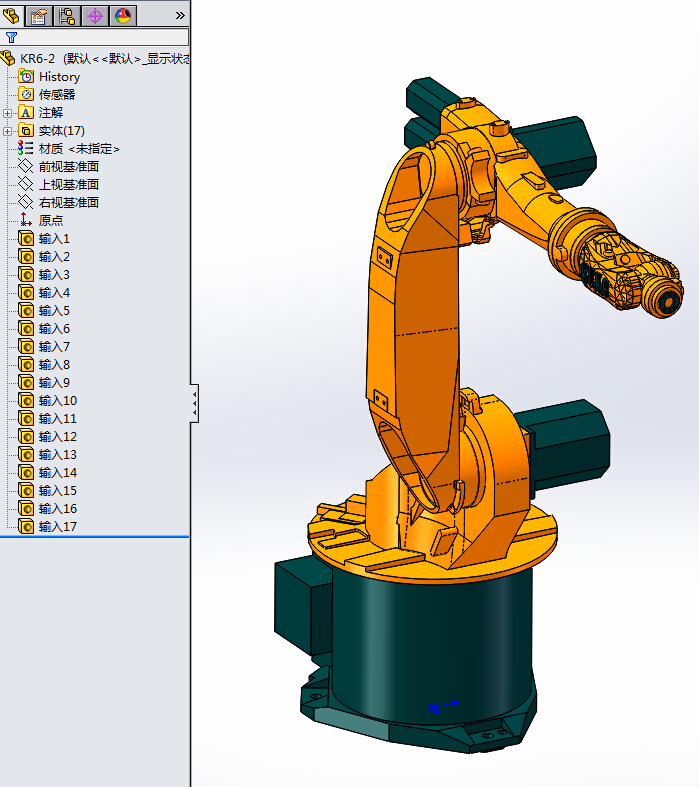Show more manager tabs with double chevron

pos(180,16)
